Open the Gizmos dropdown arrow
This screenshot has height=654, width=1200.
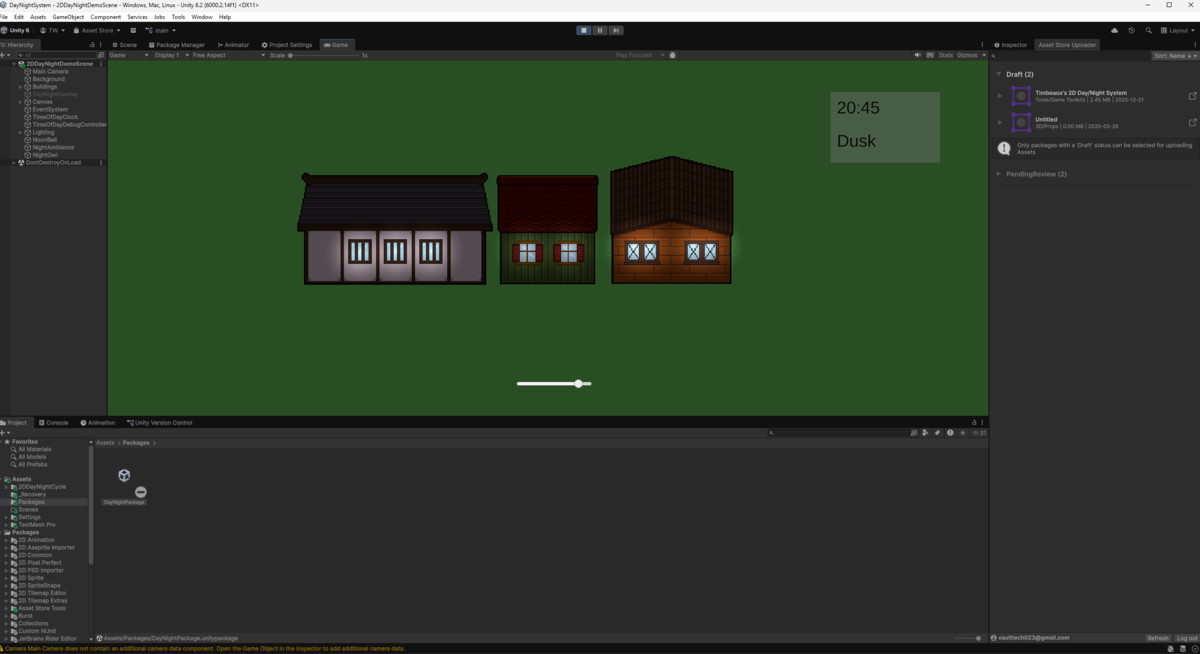click(x=983, y=55)
